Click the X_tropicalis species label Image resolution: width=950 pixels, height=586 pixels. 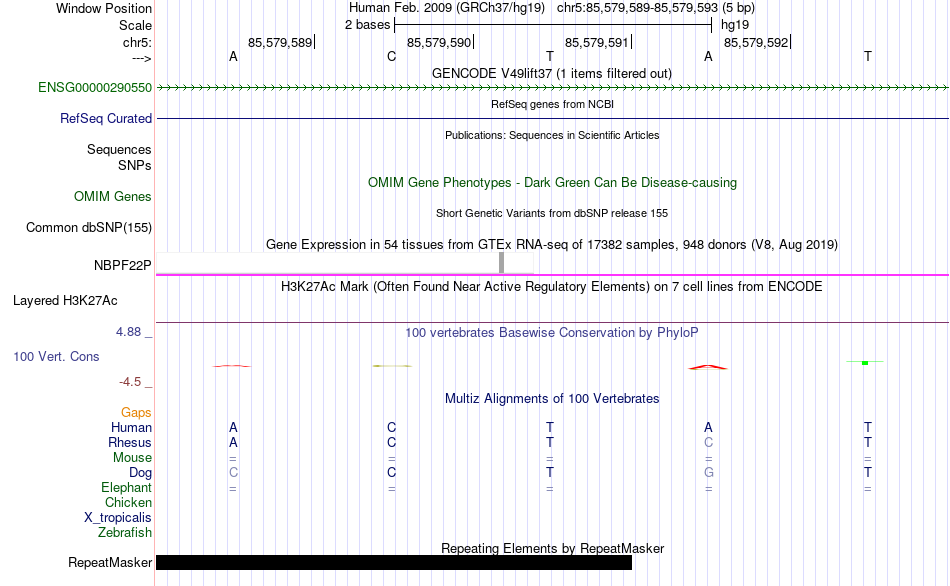point(118,518)
